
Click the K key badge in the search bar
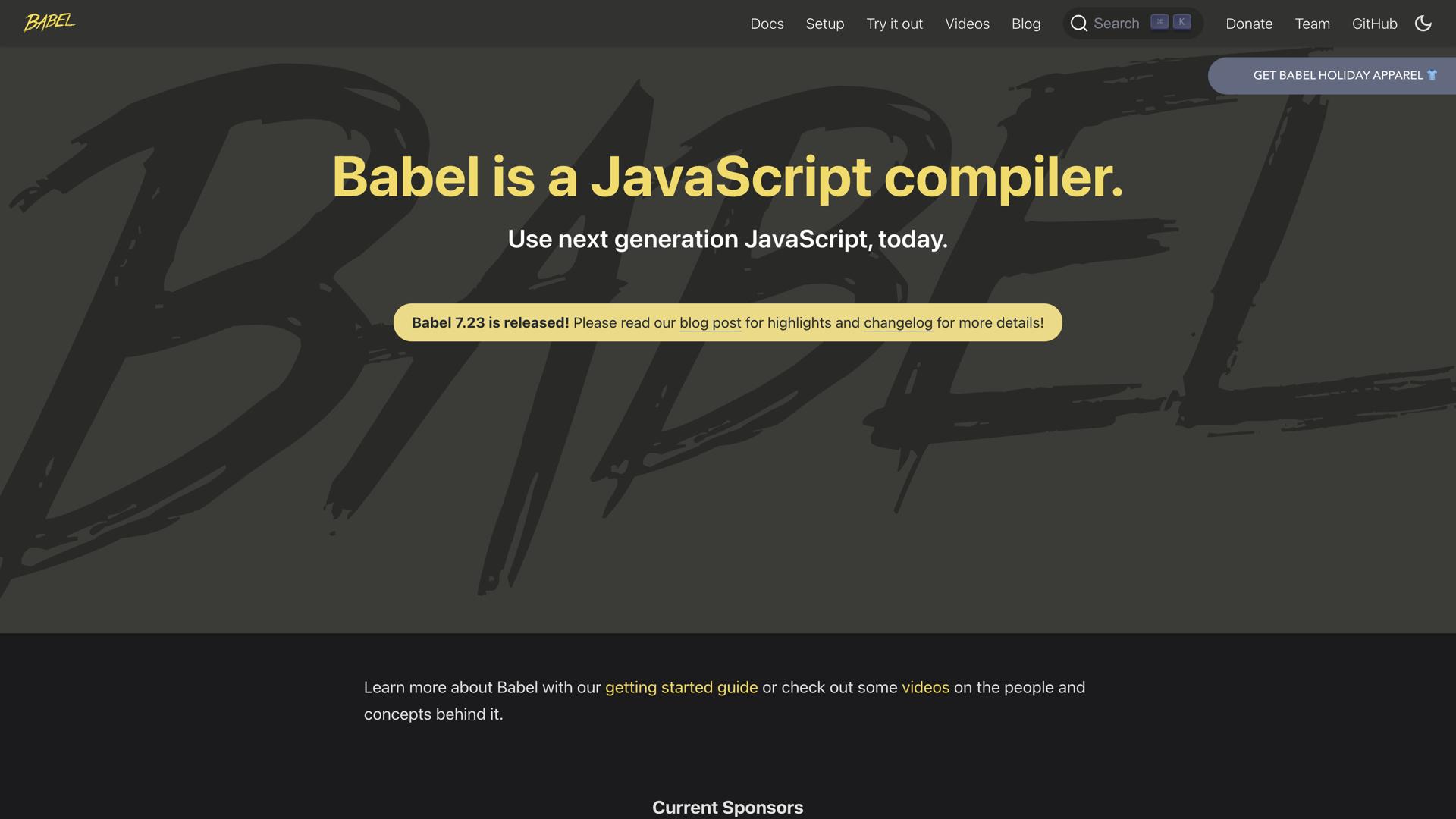pyautogui.click(x=1181, y=22)
